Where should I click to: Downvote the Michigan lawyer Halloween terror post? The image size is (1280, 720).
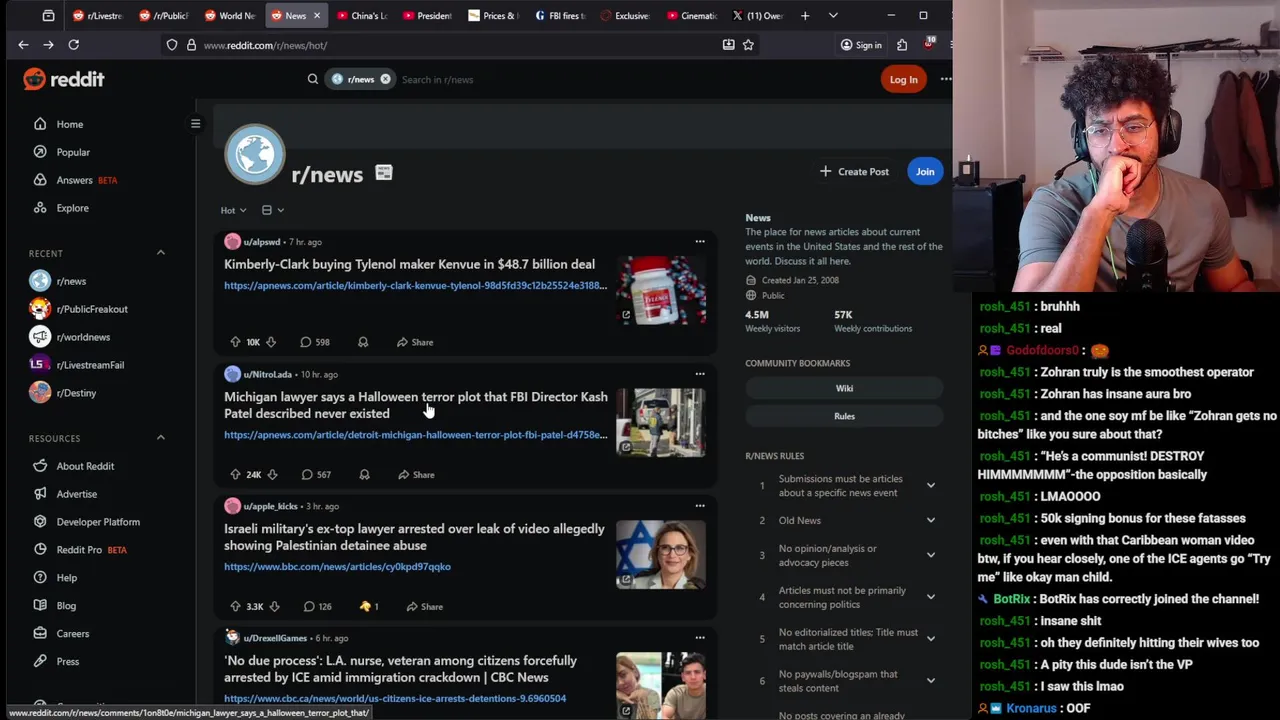(x=272, y=474)
